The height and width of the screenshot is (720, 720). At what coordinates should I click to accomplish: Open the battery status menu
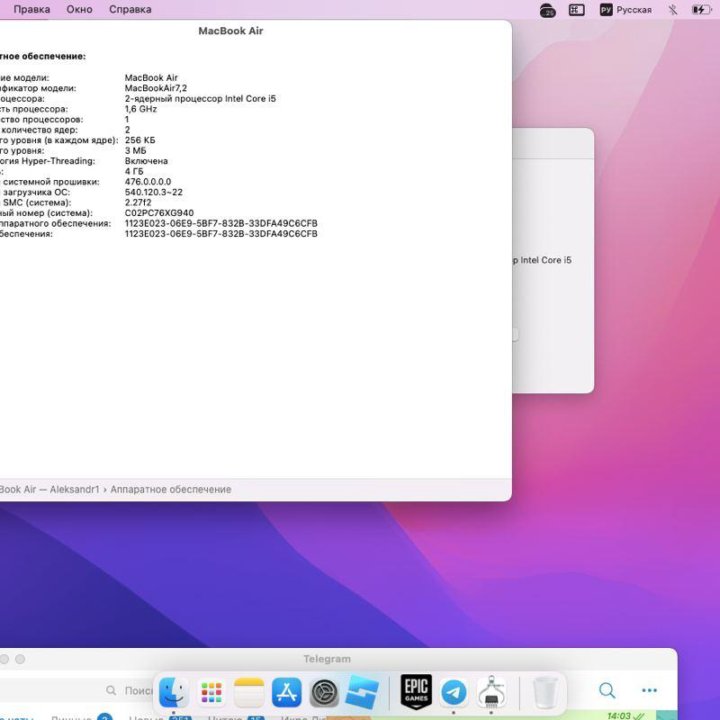[x=701, y=10]
